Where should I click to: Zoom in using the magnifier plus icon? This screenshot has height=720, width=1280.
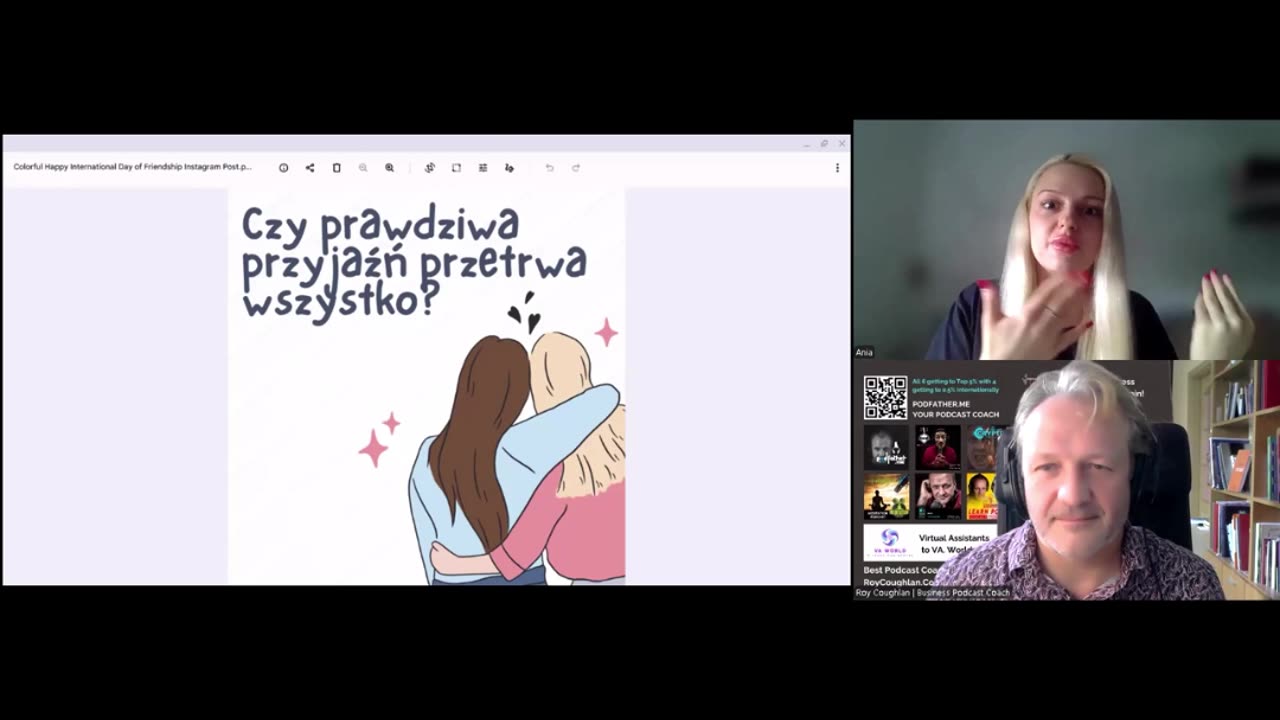point(389,168)
